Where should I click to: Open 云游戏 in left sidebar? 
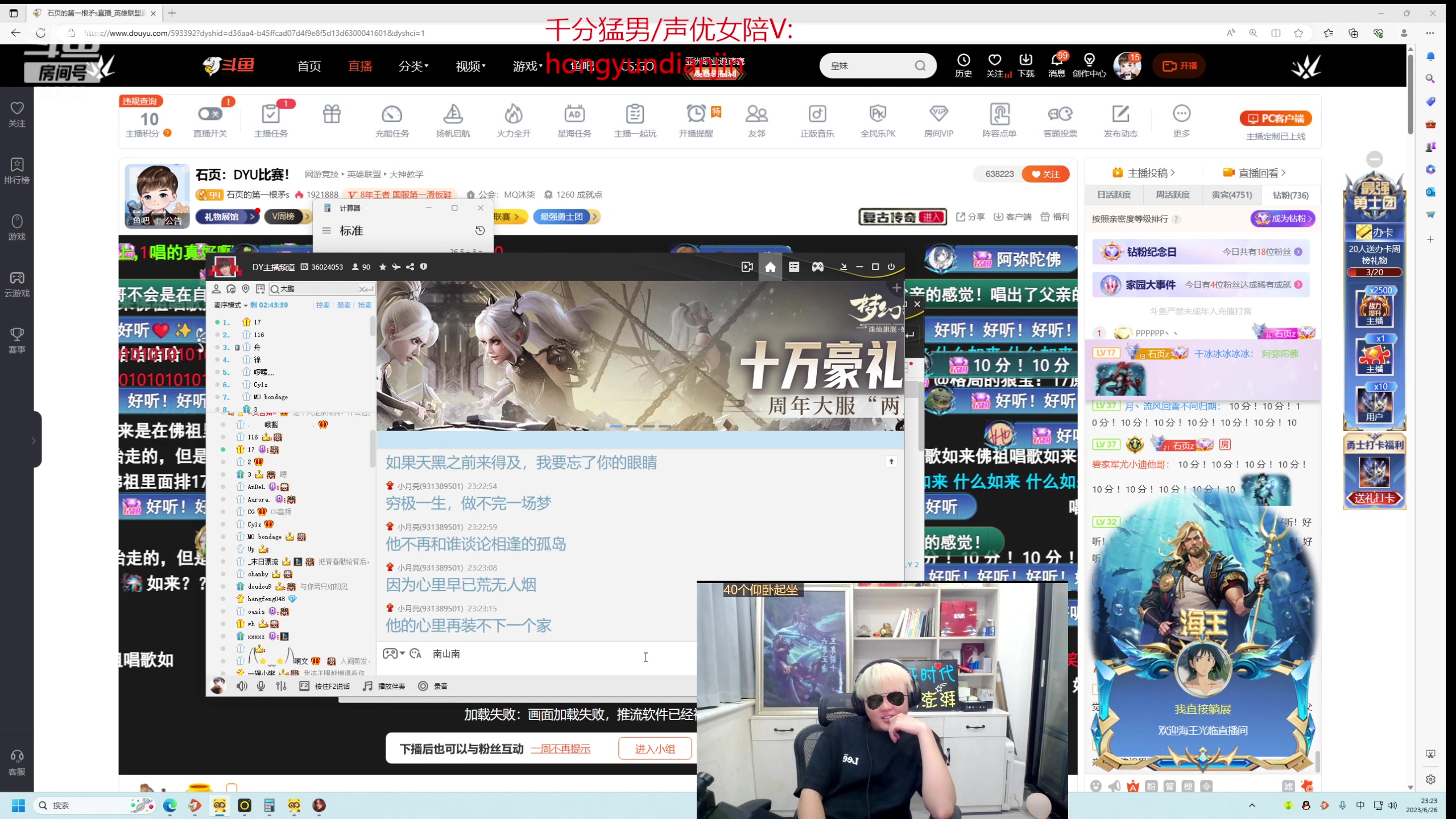coord(16,284)
